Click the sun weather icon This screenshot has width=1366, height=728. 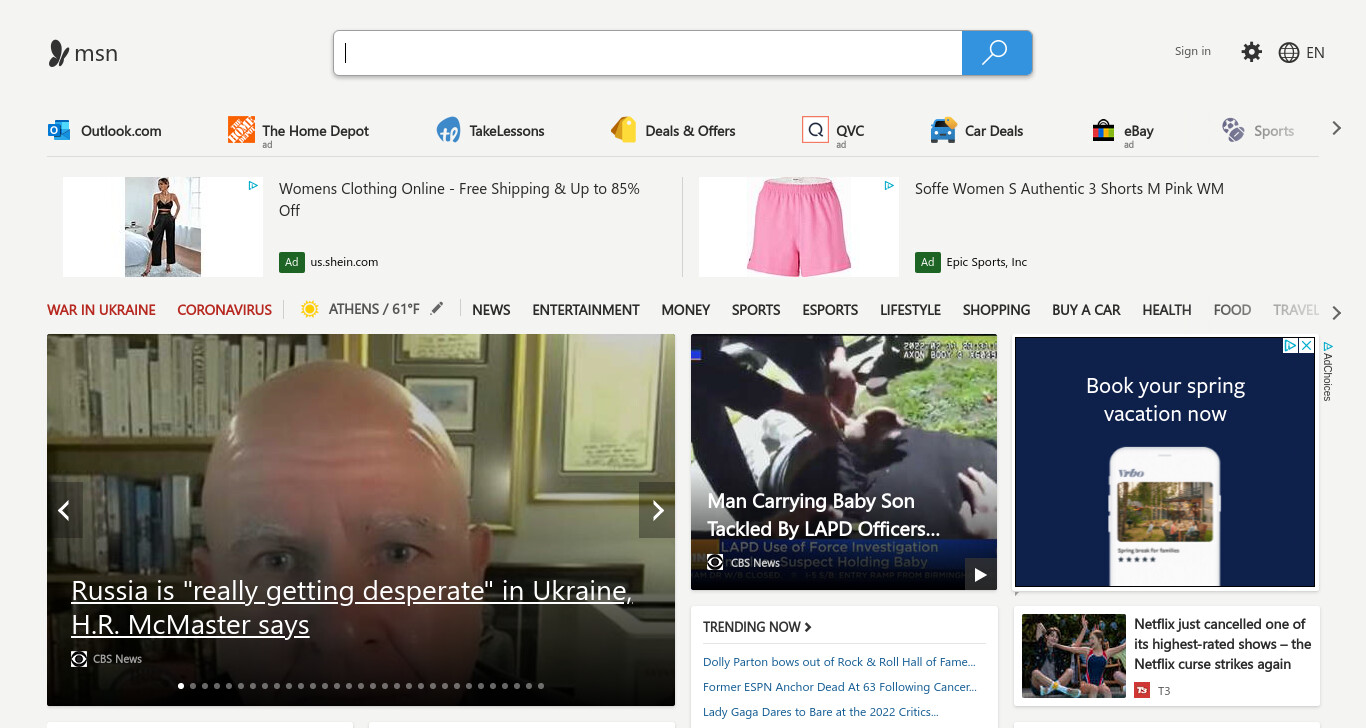[x=310, y=309]
